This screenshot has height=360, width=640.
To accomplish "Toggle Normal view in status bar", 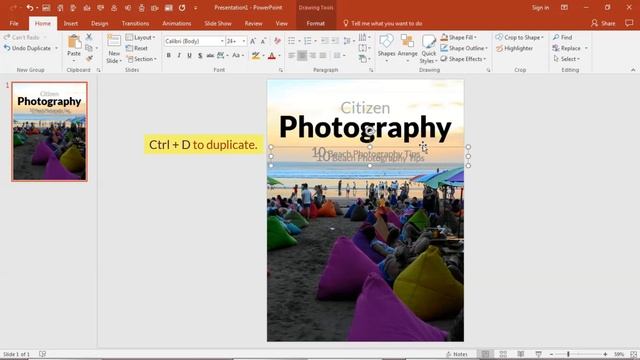I will (x=485, y=354).
